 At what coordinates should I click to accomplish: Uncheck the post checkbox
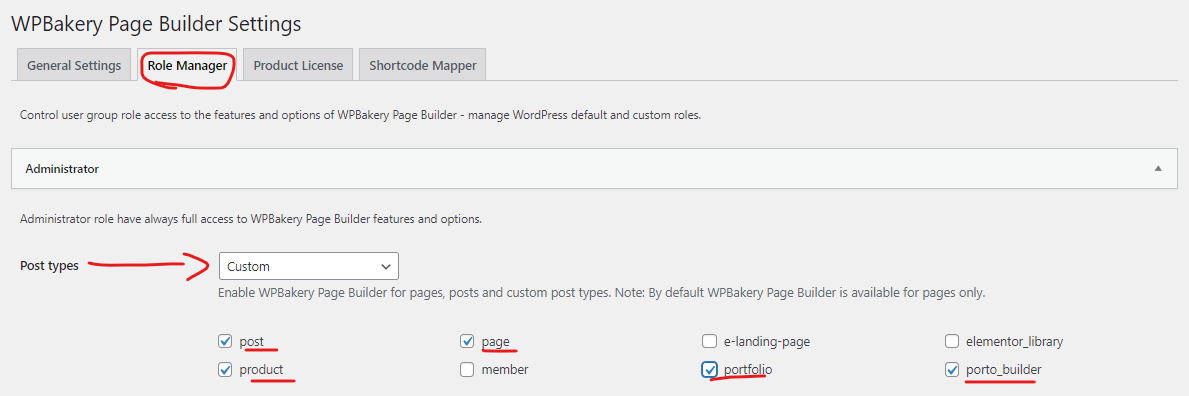coord(224,341)
